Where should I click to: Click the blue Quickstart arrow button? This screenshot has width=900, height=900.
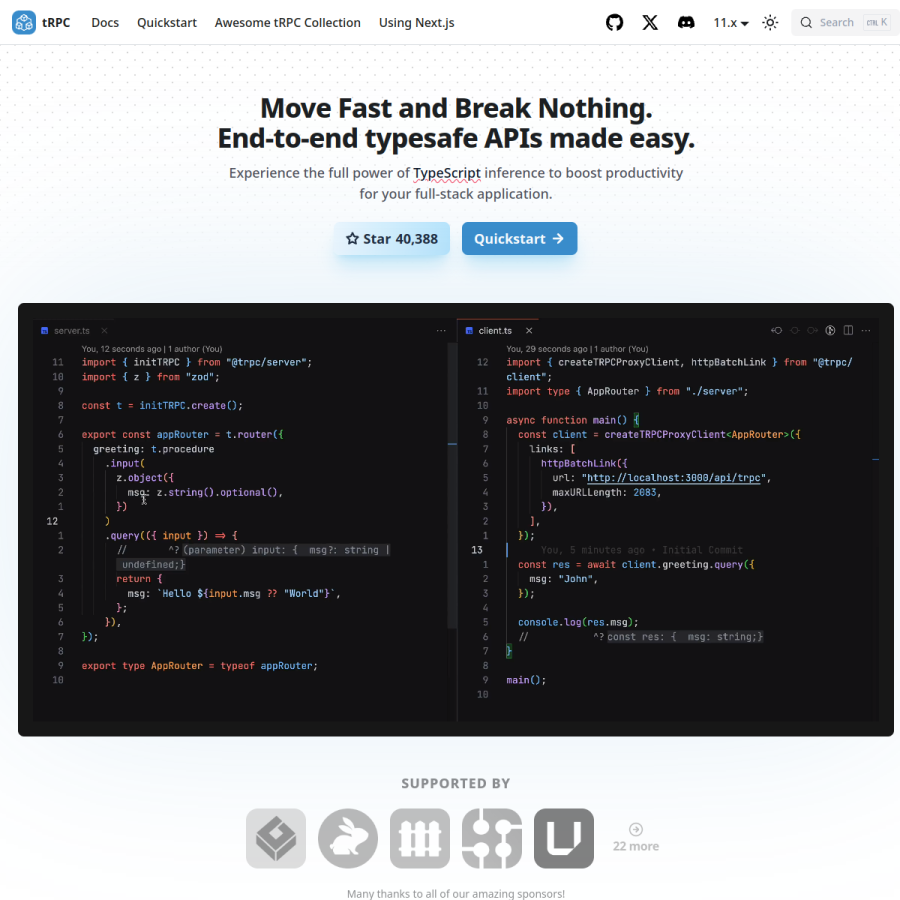[519, 239]
